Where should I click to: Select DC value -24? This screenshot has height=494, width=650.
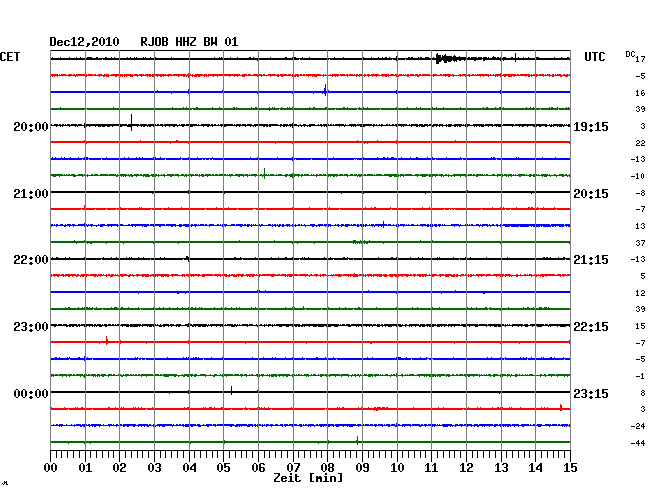click(x=638, y=426)
